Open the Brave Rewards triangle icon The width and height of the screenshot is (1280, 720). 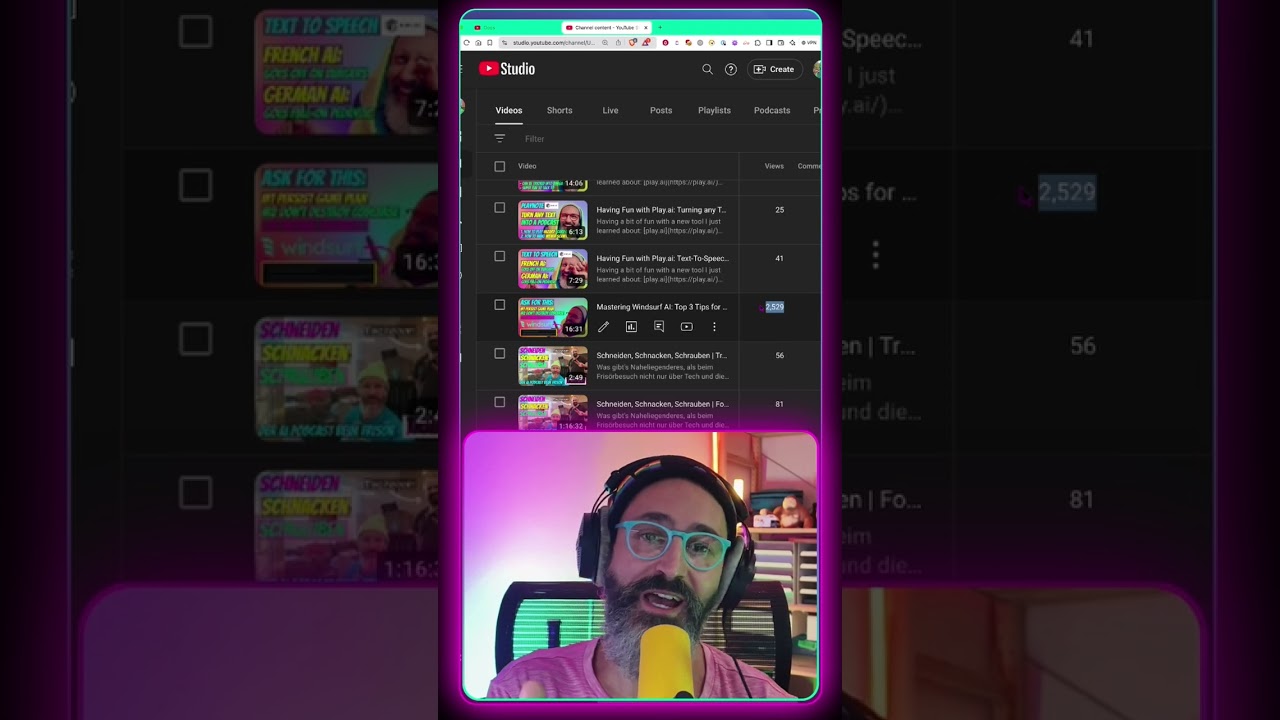pyautogui.click(x=646, y=43)
